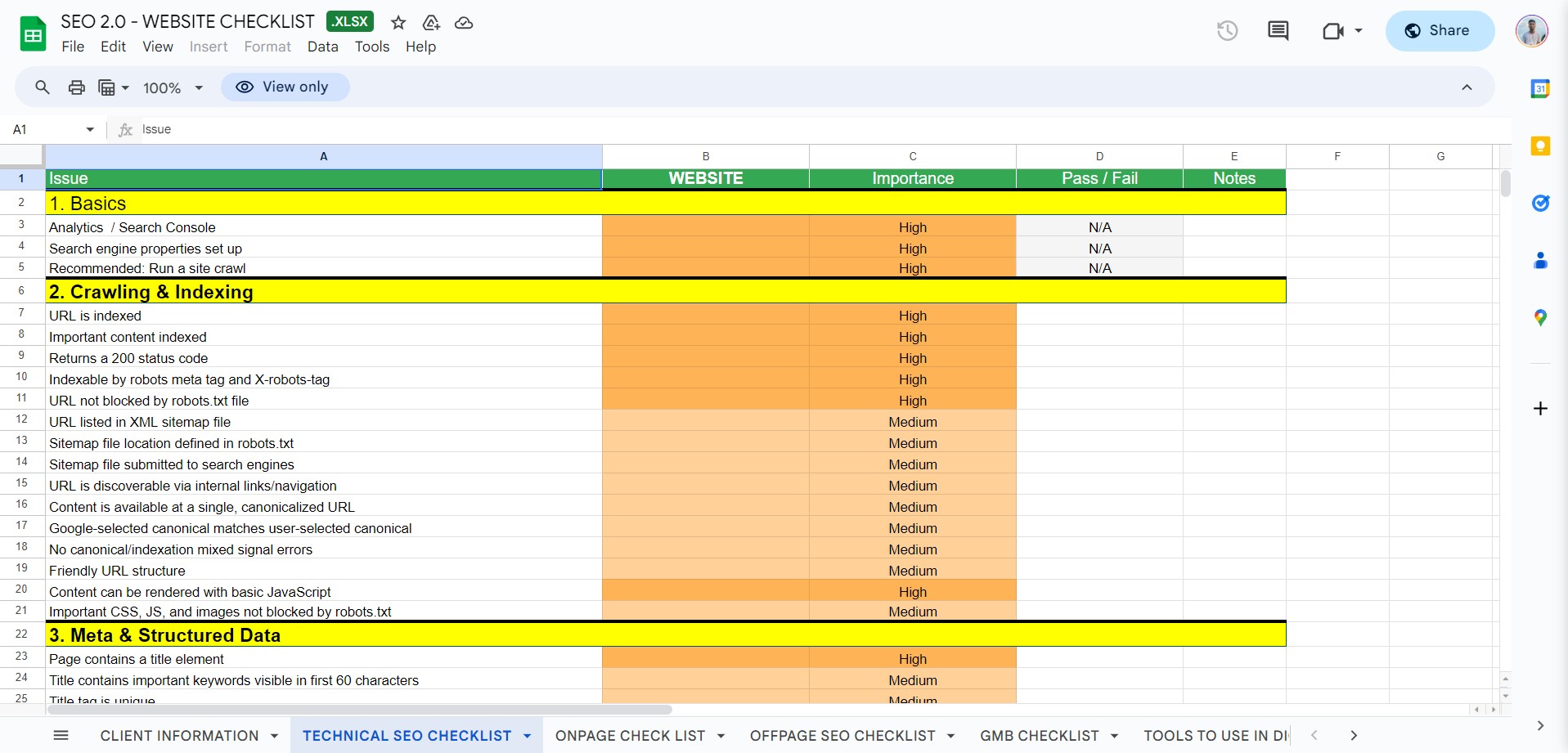Open the File menu

pyautogui.click(x=73, y=47)
